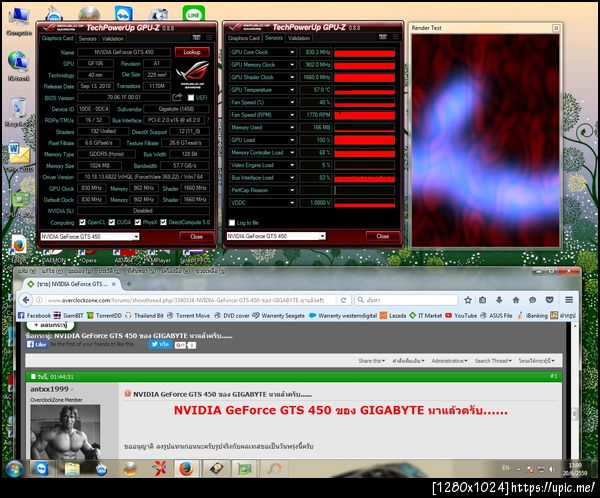Open the IT Market bookmark
The height and width of the screenshot is (498, 600).
[426, 316]
